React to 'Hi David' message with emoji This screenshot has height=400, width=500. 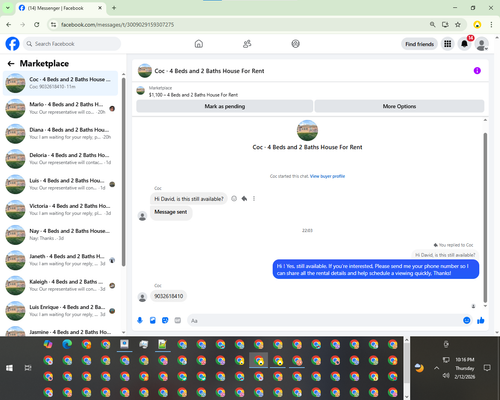234,199
